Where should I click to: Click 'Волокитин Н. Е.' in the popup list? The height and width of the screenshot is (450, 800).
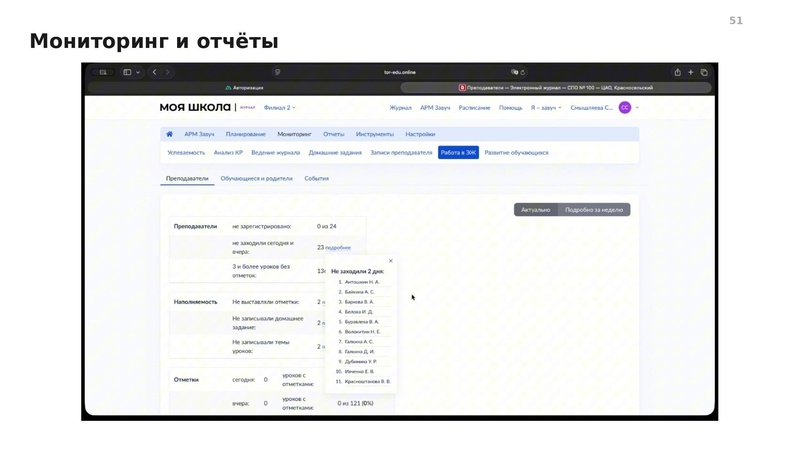coord(363,332)
